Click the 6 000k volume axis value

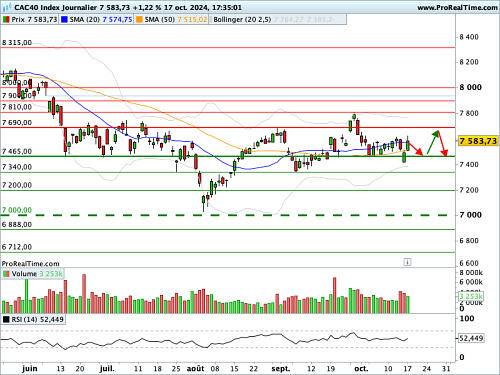[471, 282]
